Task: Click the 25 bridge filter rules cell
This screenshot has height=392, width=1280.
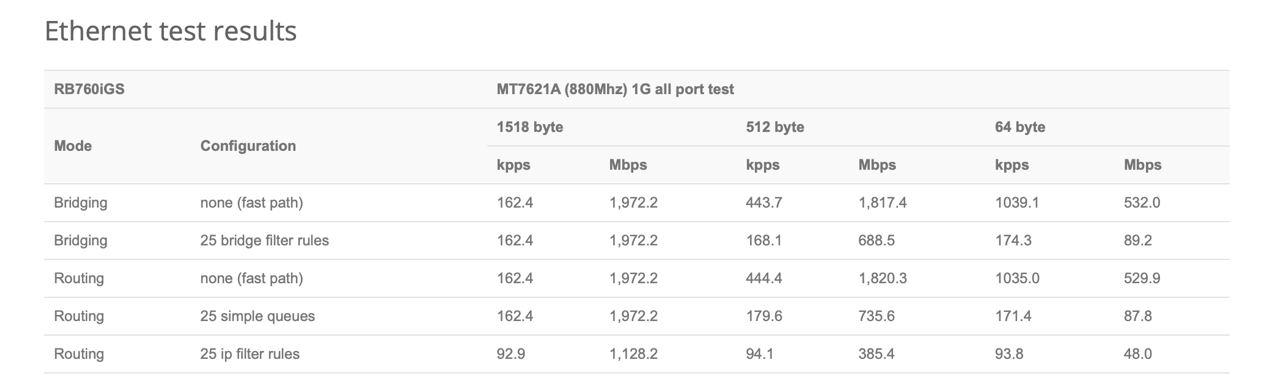Action: pos(265,240)
